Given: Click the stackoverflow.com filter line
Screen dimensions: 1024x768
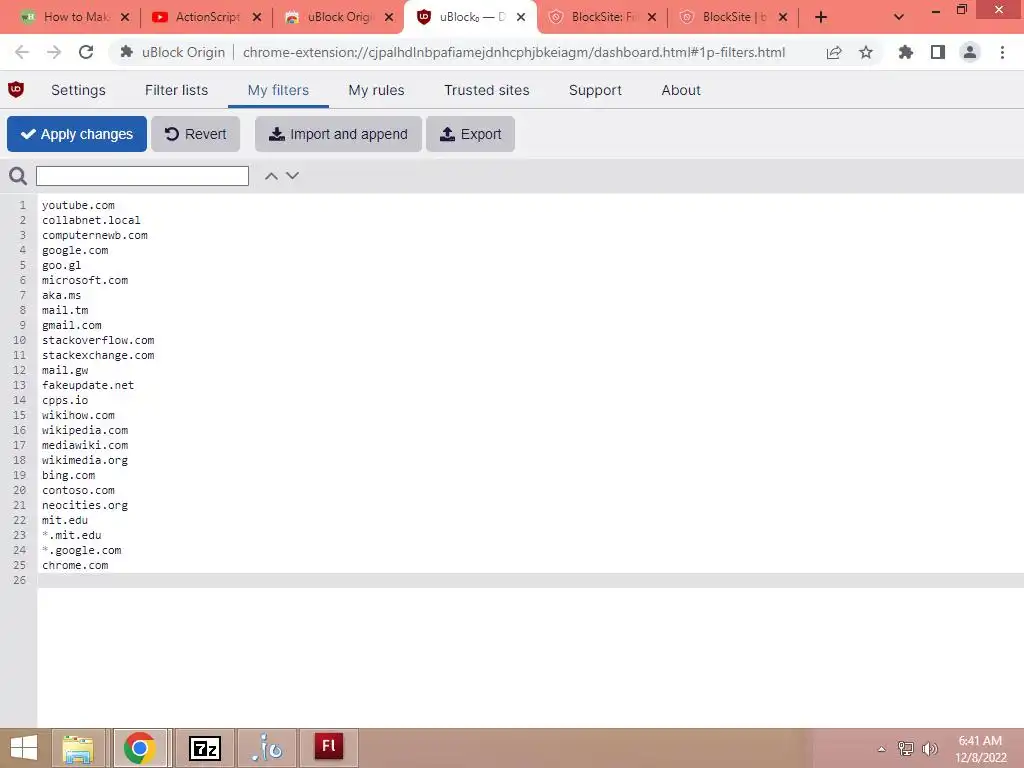Looking at the screenshot, I should click(98, 340).
